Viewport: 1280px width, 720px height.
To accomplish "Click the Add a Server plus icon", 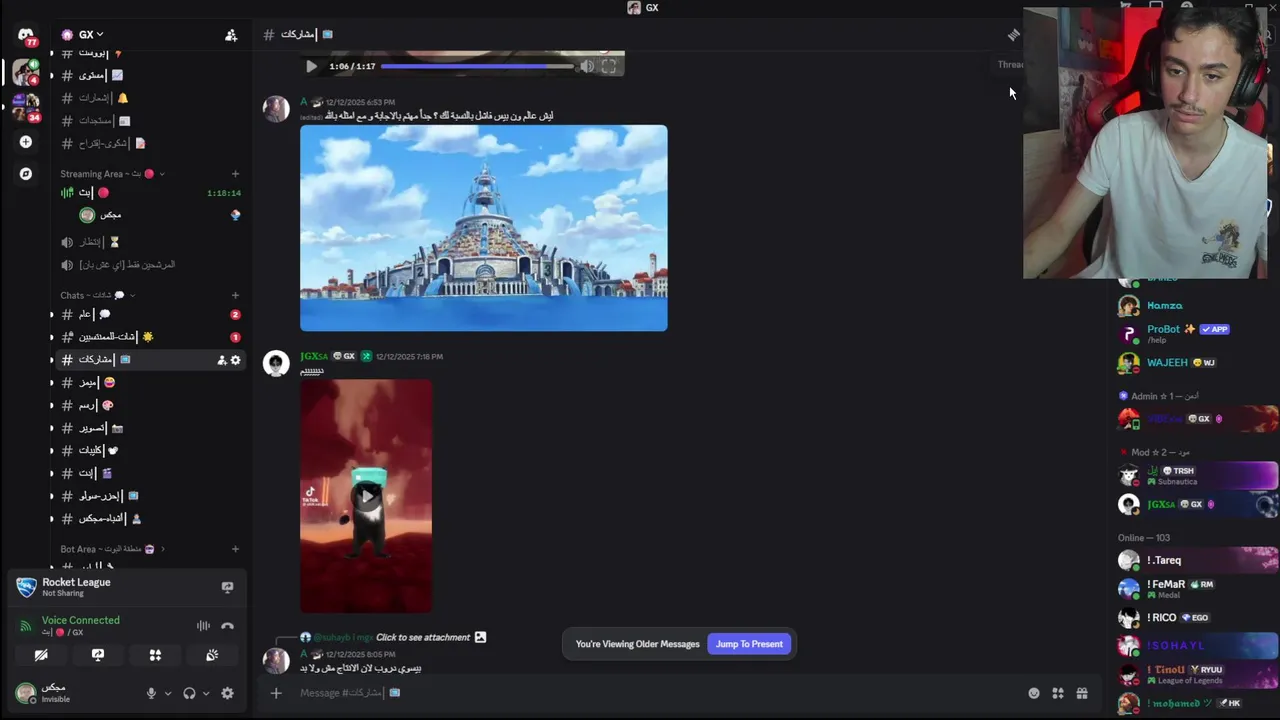I will 26,142.
